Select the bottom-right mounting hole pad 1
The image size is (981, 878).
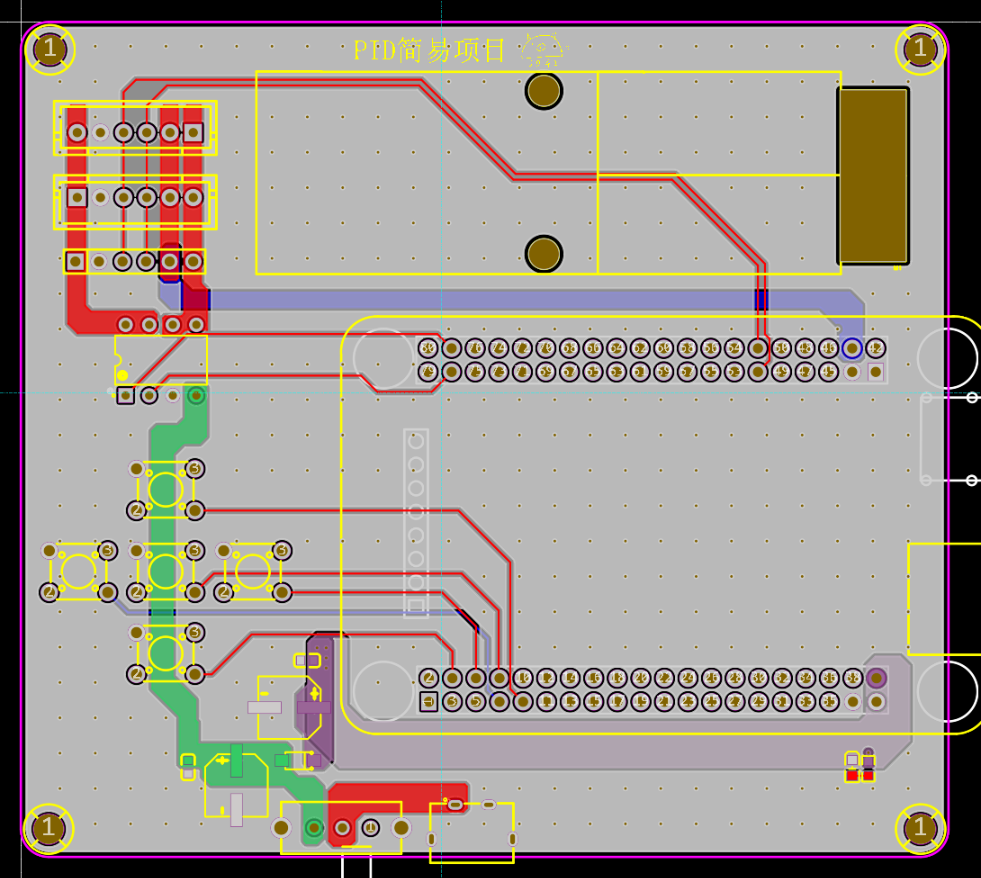coord(920,829)
